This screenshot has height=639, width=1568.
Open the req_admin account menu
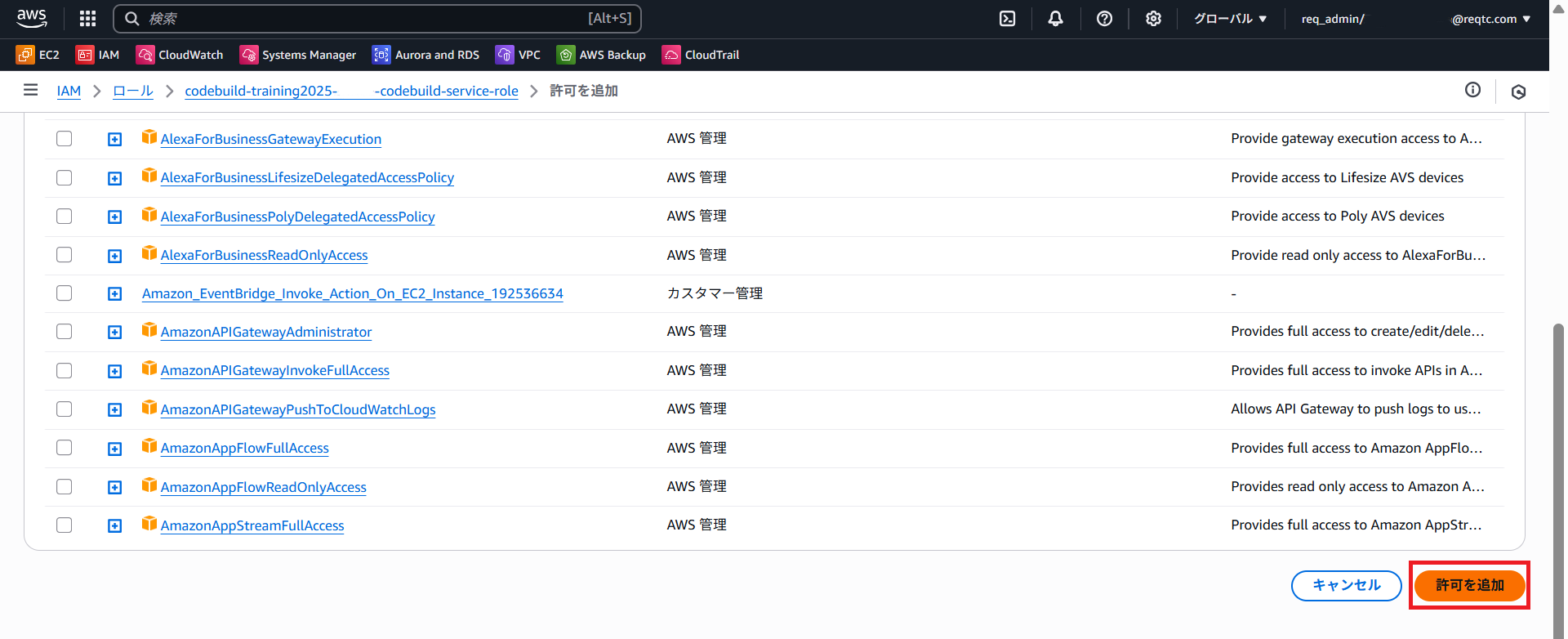[x=1416, y=18]
